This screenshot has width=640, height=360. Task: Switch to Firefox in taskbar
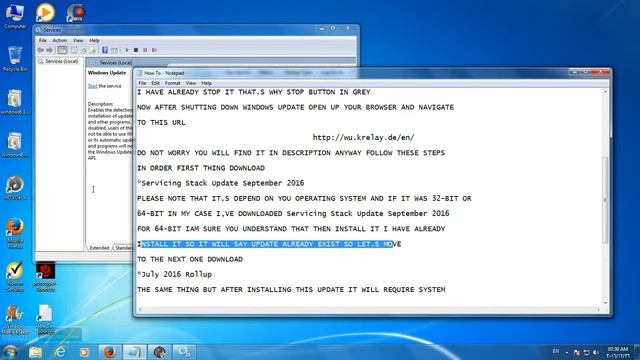coord(109,352)
